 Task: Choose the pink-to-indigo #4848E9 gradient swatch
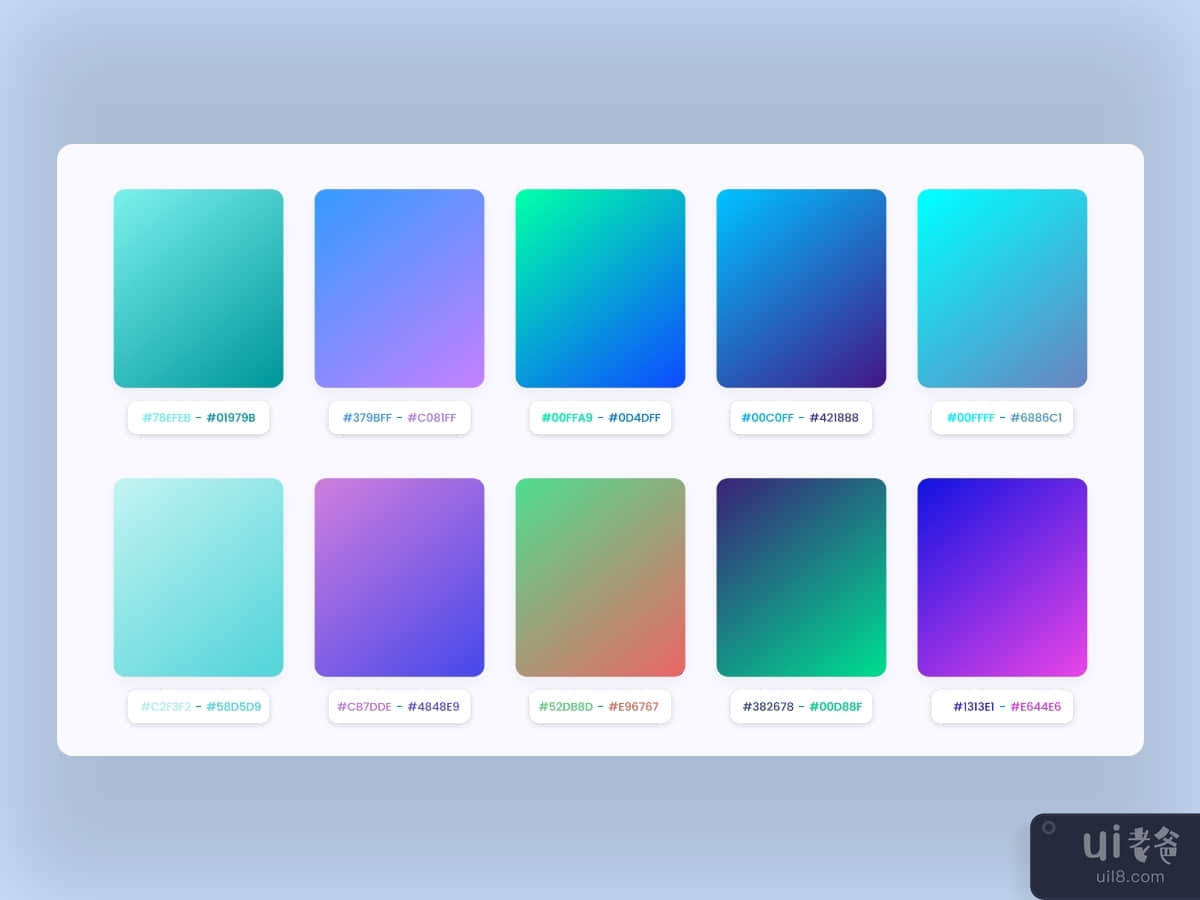[x=399, y=577]
